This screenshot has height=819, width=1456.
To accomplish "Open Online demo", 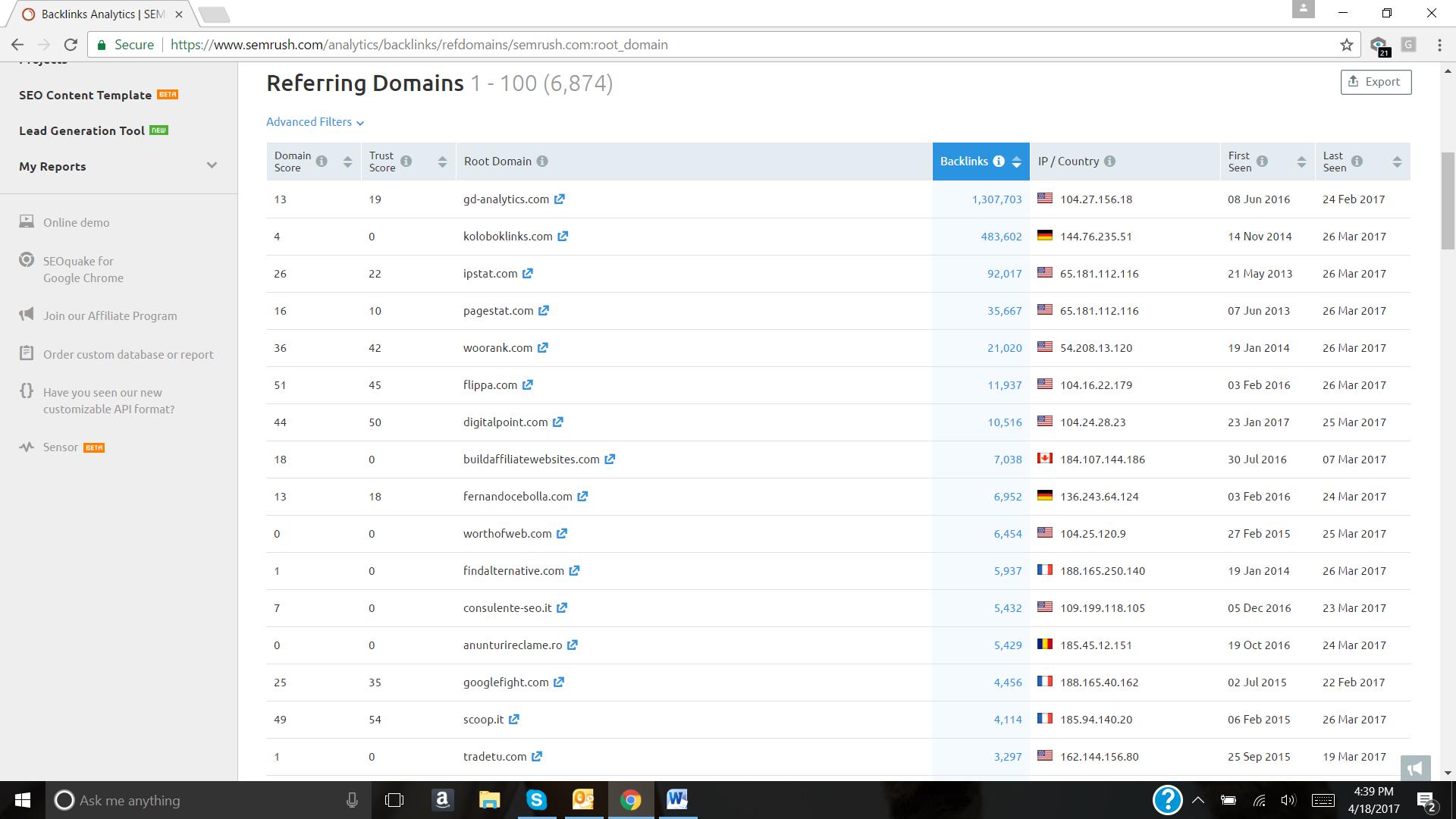I will click(x=76, y=222).
